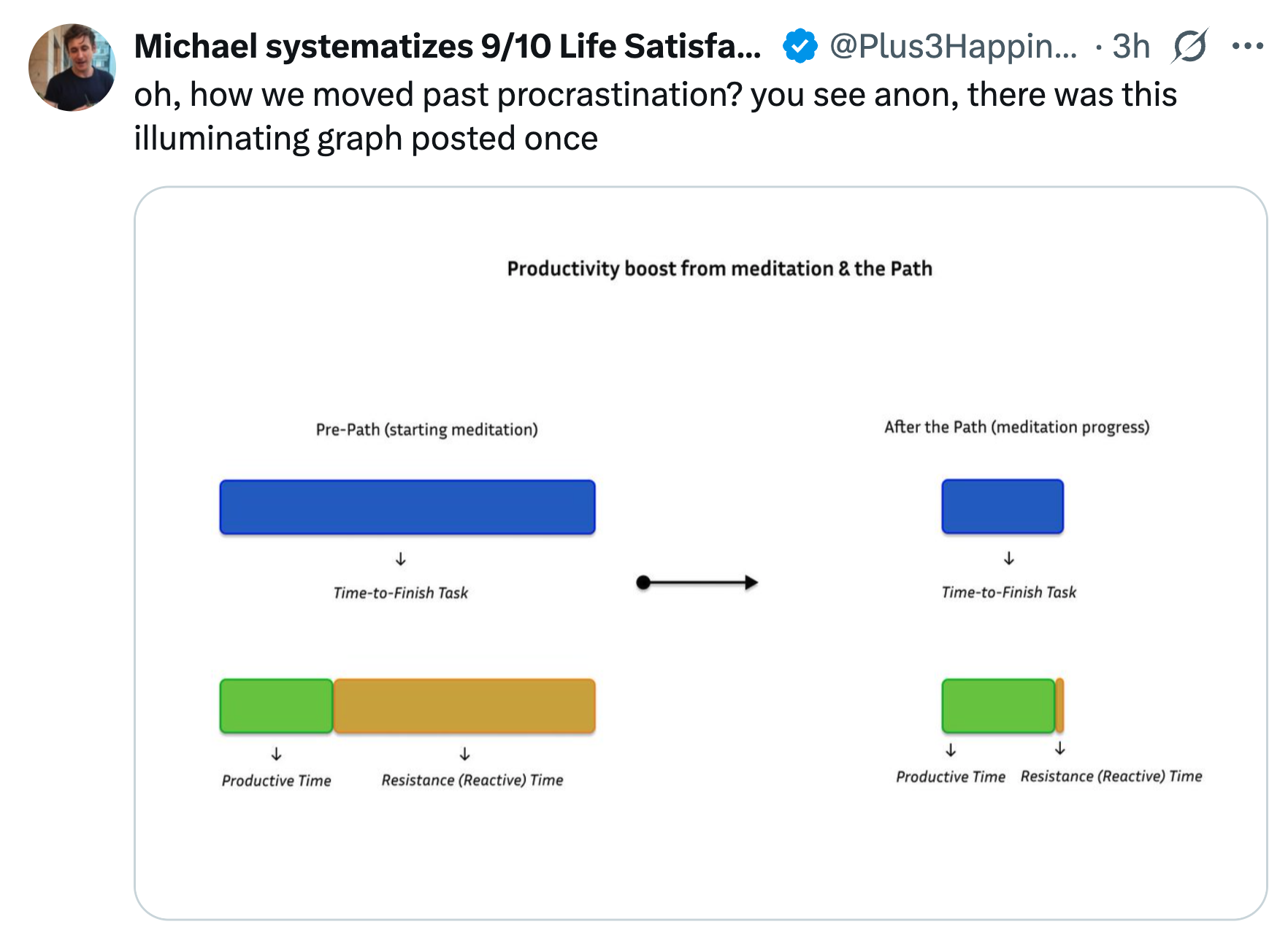Screen dimensions: 1288x927
Task: Click the green bar in the After the Path section
Action: [998, 706]
